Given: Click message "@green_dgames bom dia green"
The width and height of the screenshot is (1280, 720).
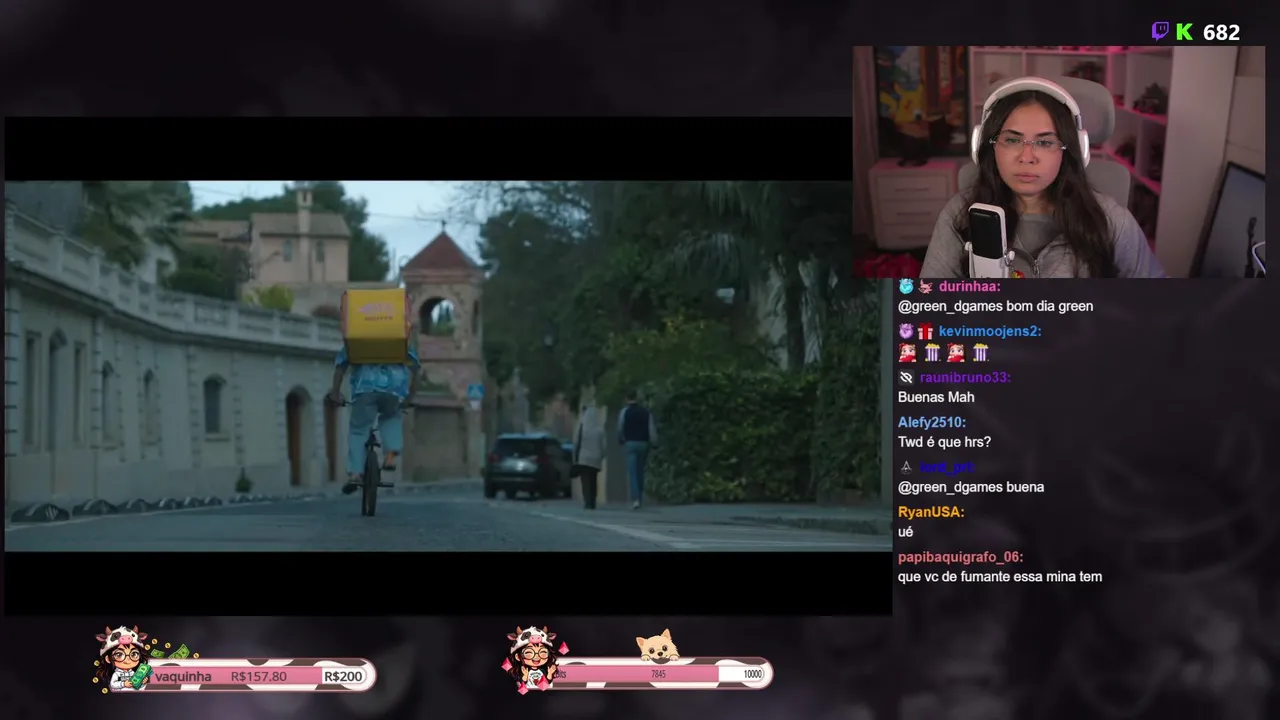Looking at the screenshot, I should click(x=995, y=307).
